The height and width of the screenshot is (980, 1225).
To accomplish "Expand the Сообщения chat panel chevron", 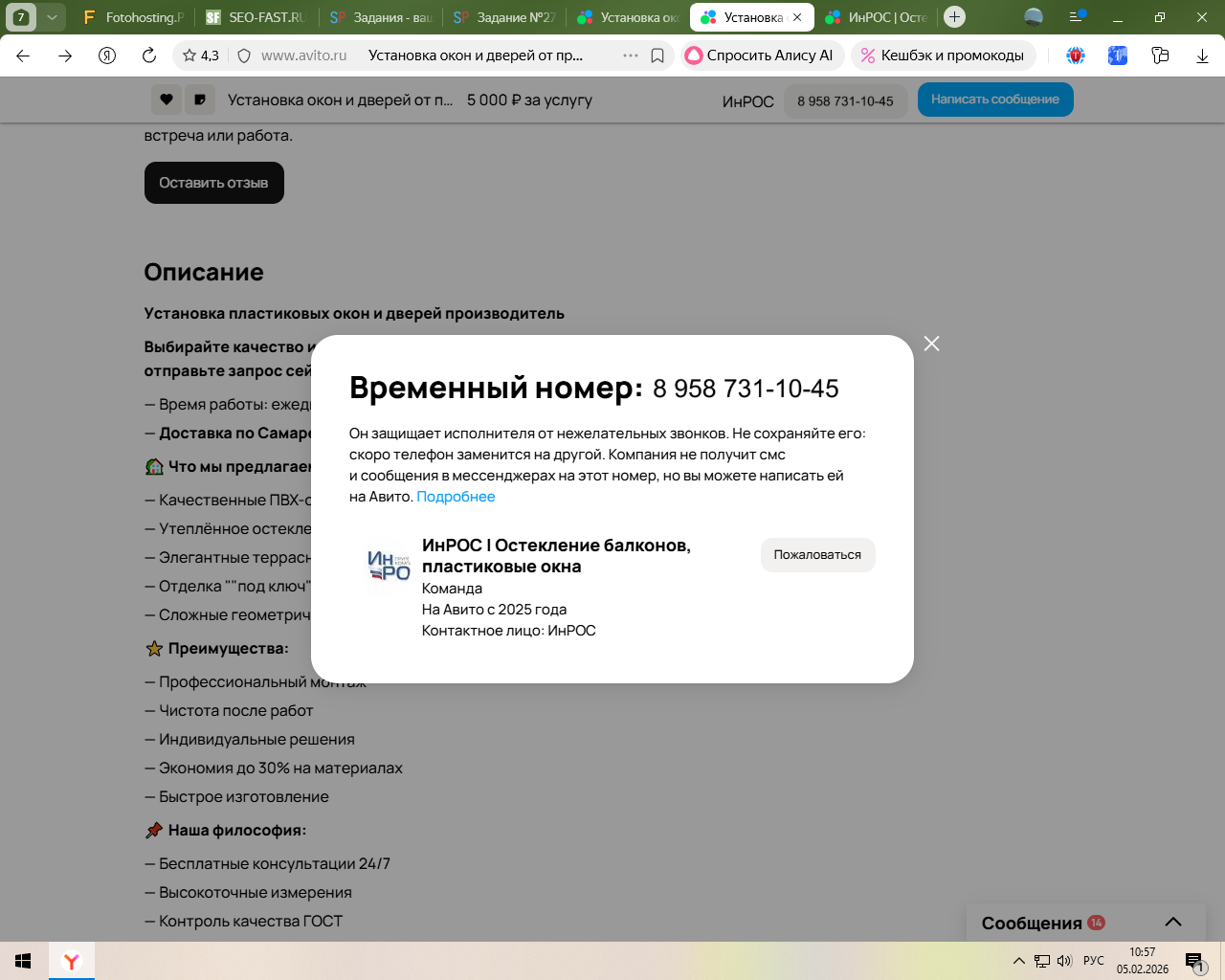I will click(1173, 923).
